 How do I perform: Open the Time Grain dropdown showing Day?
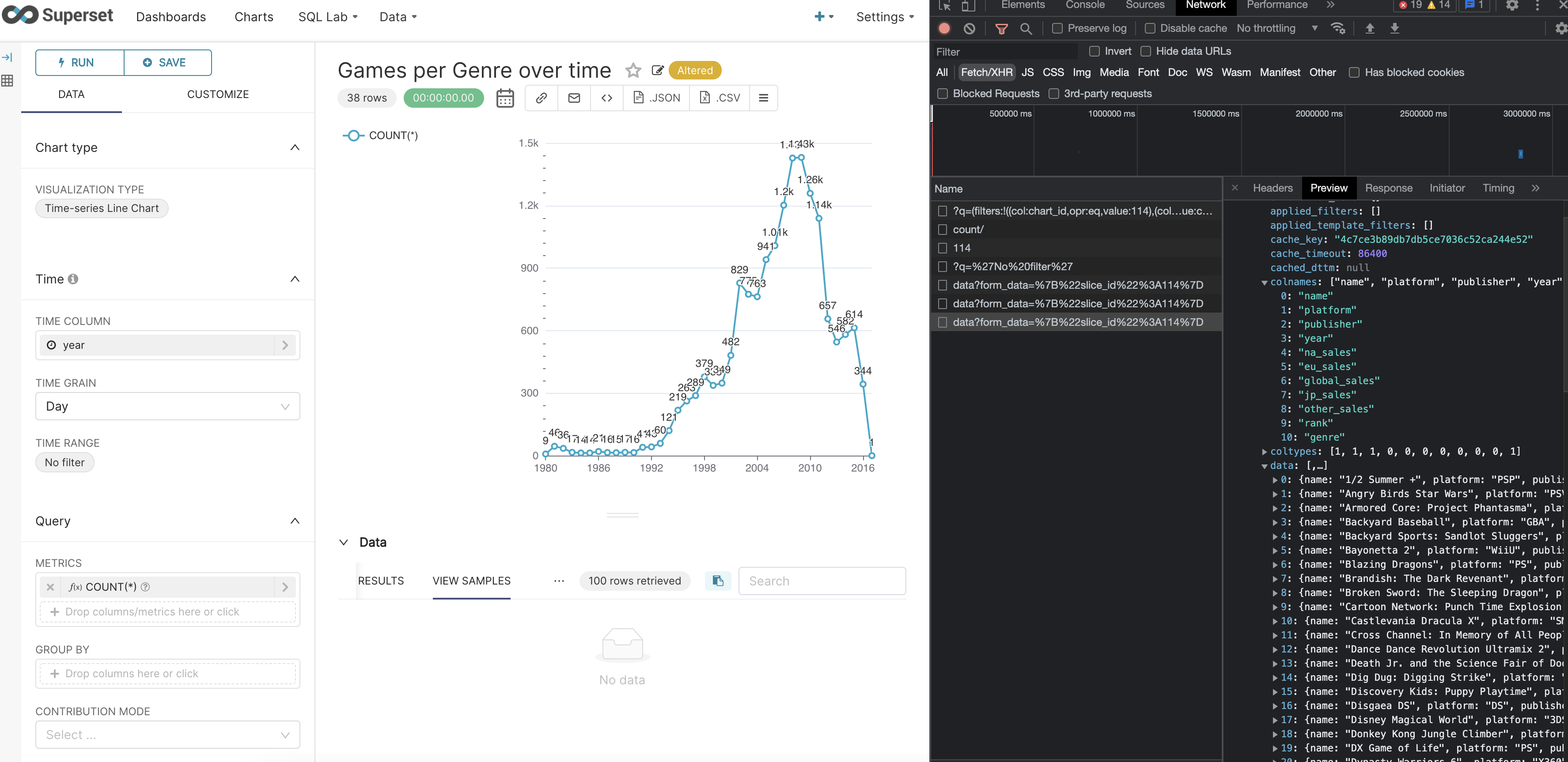pyautogui.click(x=167, y=406)
